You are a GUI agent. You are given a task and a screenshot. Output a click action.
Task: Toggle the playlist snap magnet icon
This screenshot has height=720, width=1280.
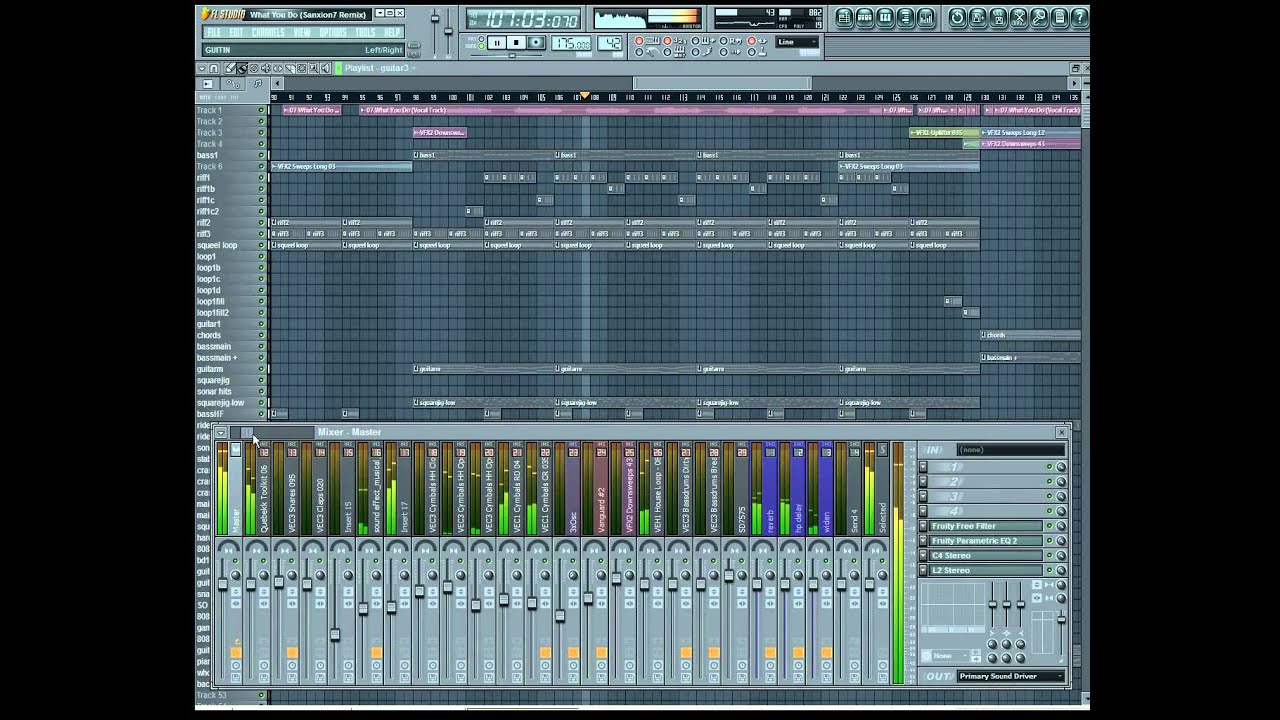(214, 68)
